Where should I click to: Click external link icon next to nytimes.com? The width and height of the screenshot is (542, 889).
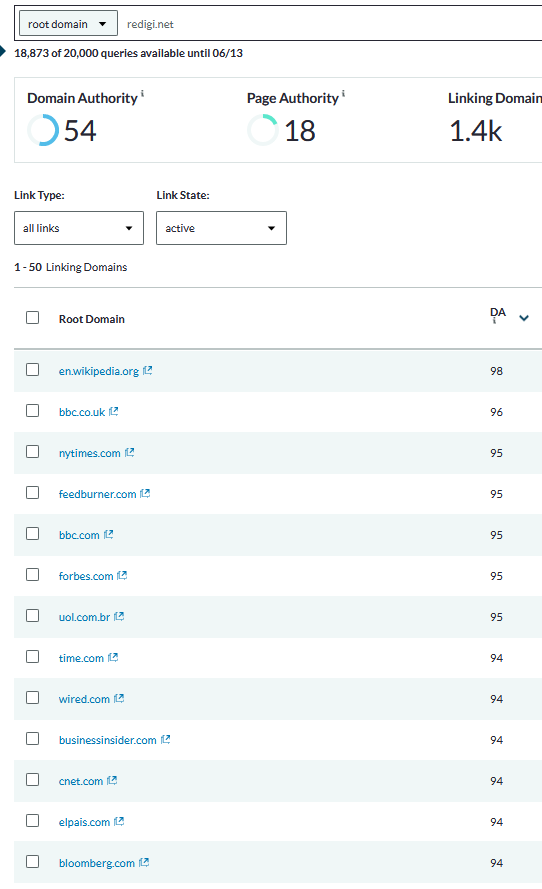coord(129,452)
